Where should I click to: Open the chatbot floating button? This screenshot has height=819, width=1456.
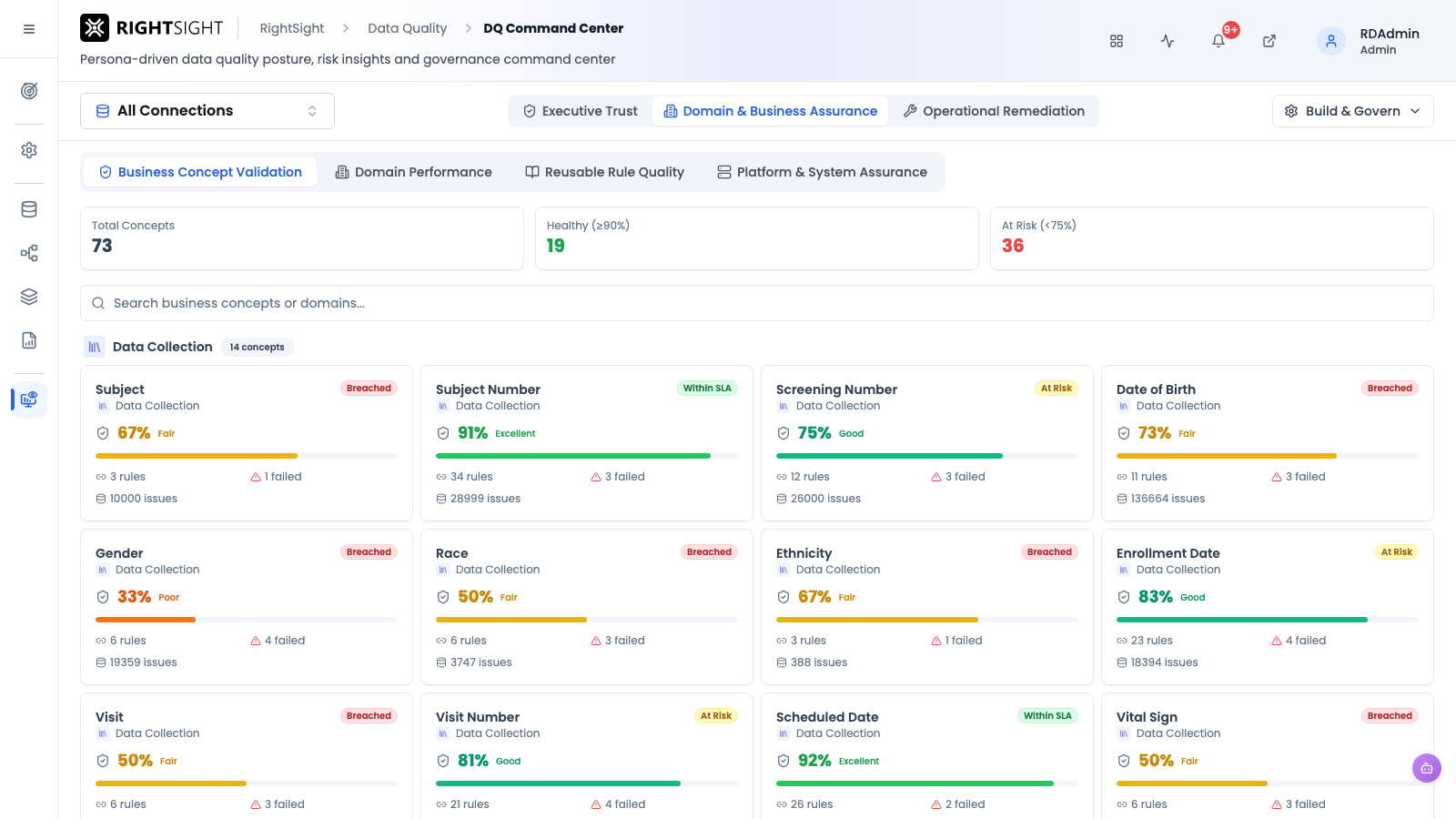(x=1427, y=768)
